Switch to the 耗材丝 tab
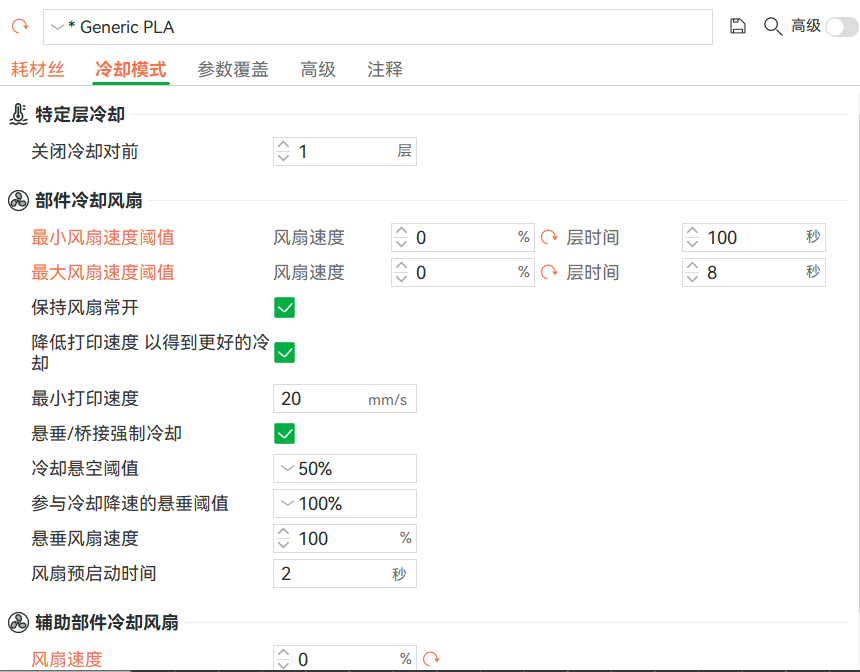 [37, 70]
